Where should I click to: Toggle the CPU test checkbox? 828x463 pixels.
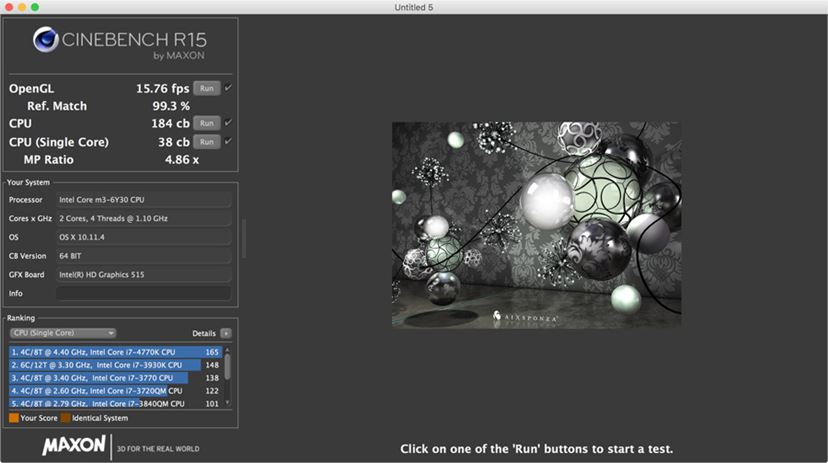click(228, 122)
